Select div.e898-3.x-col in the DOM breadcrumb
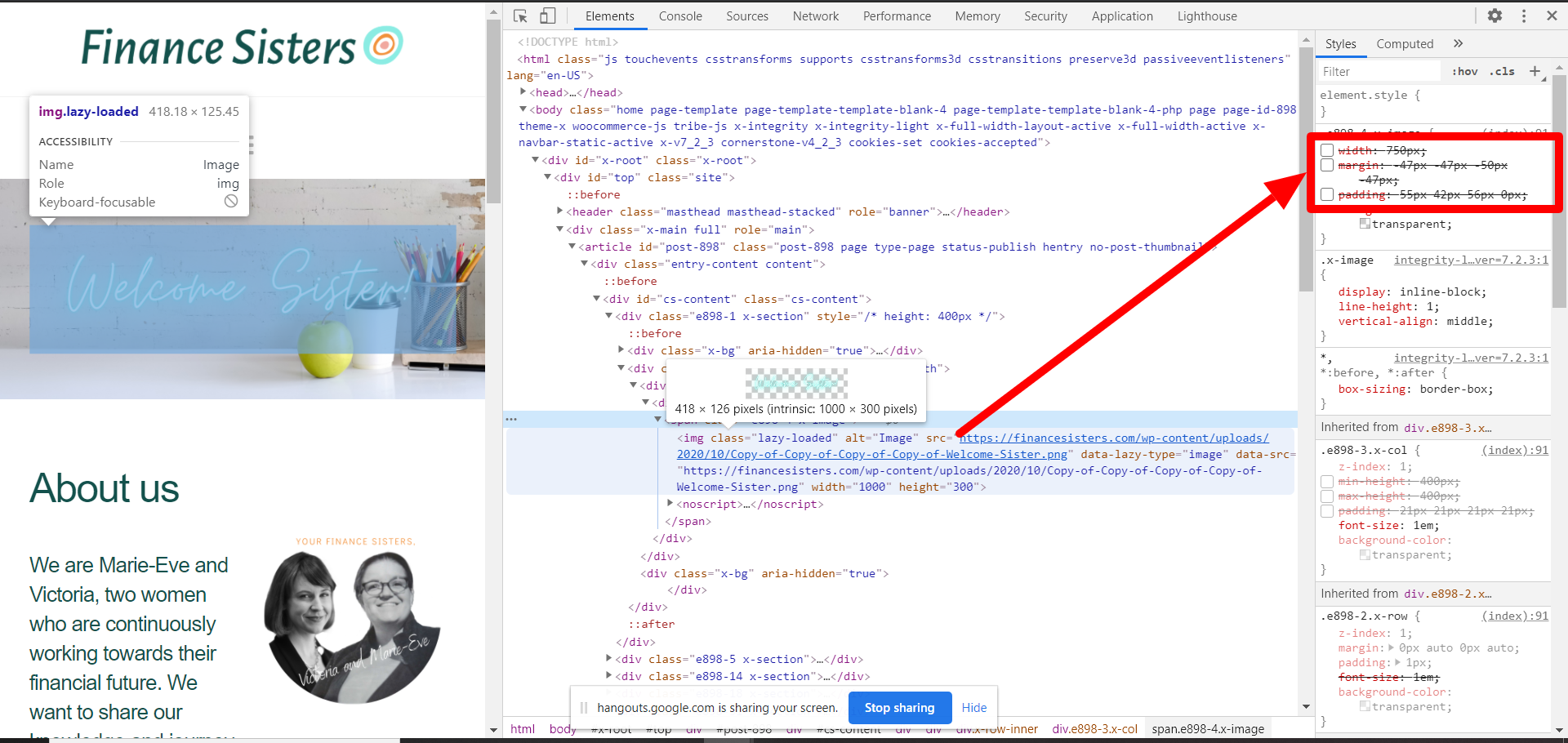 pyautogui.click(x=1094, y=728)
